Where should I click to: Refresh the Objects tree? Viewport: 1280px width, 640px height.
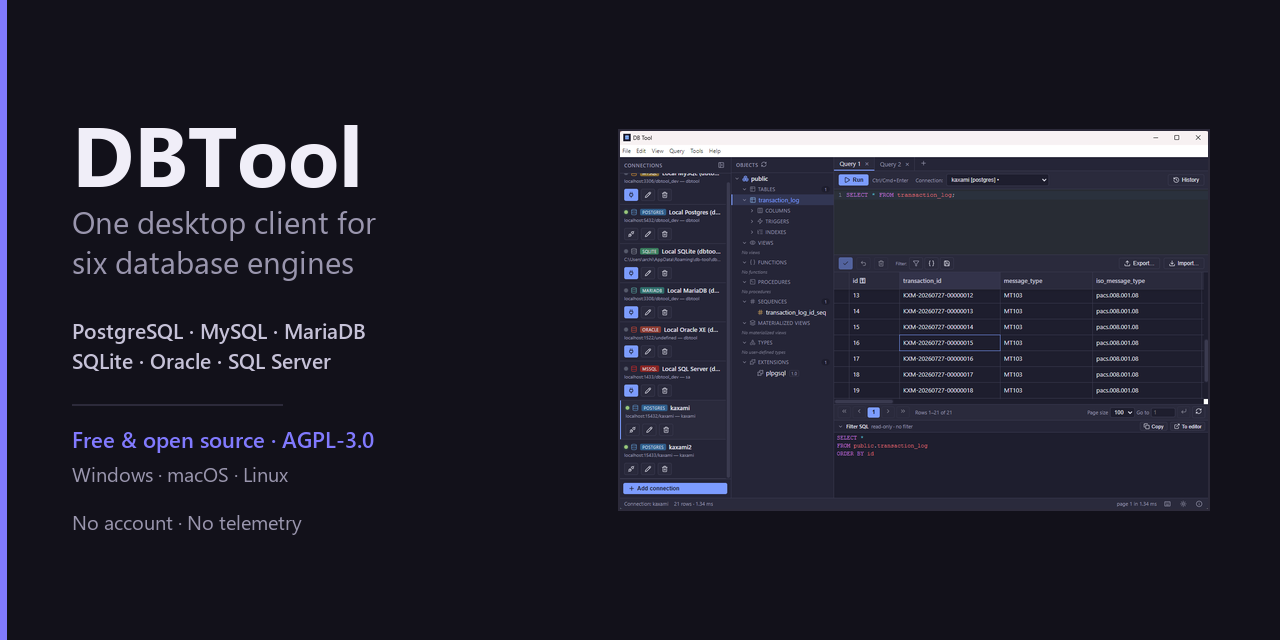tap(764, 165)
